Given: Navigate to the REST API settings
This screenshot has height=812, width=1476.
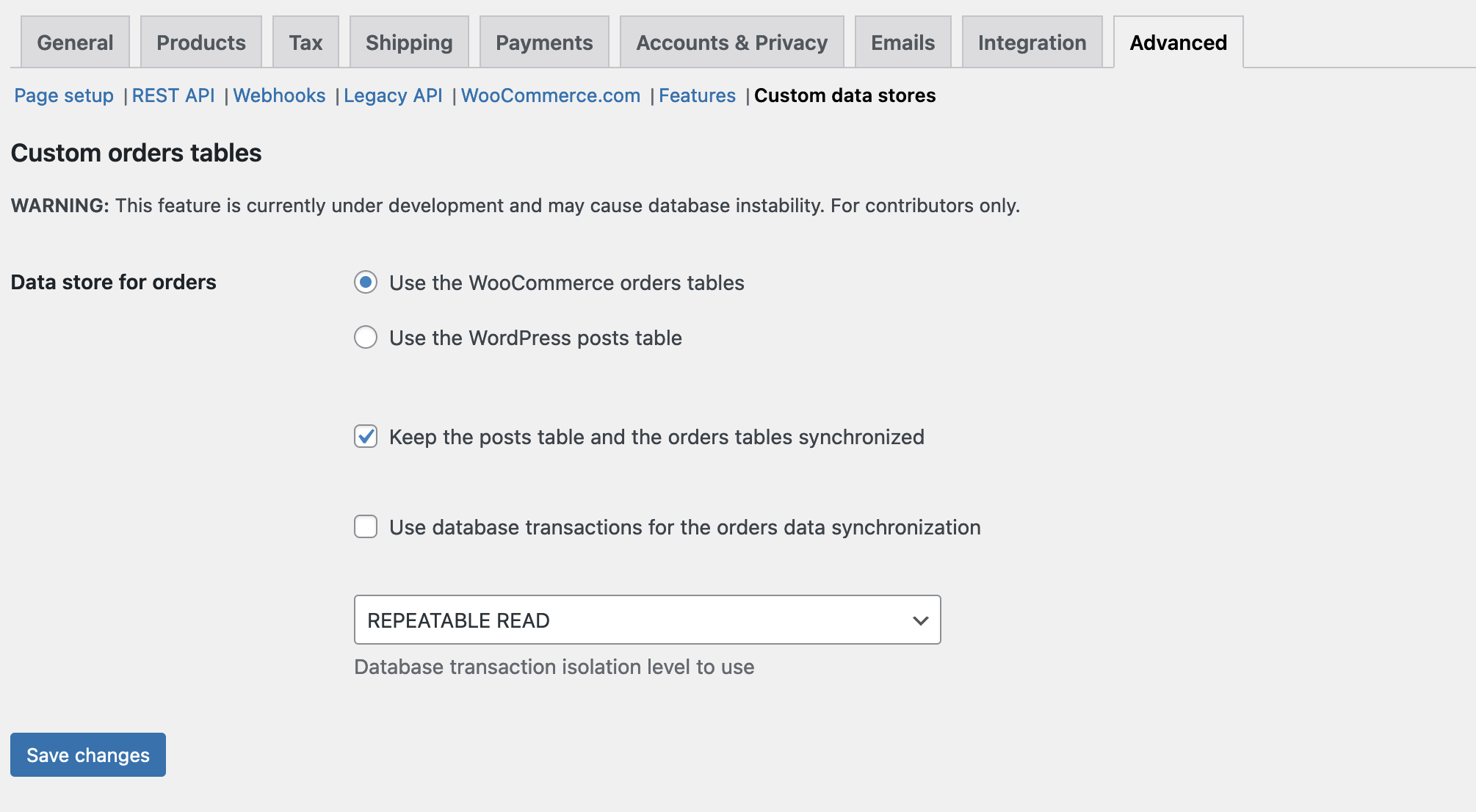Looking at the screenshot, I should (173, 95).
